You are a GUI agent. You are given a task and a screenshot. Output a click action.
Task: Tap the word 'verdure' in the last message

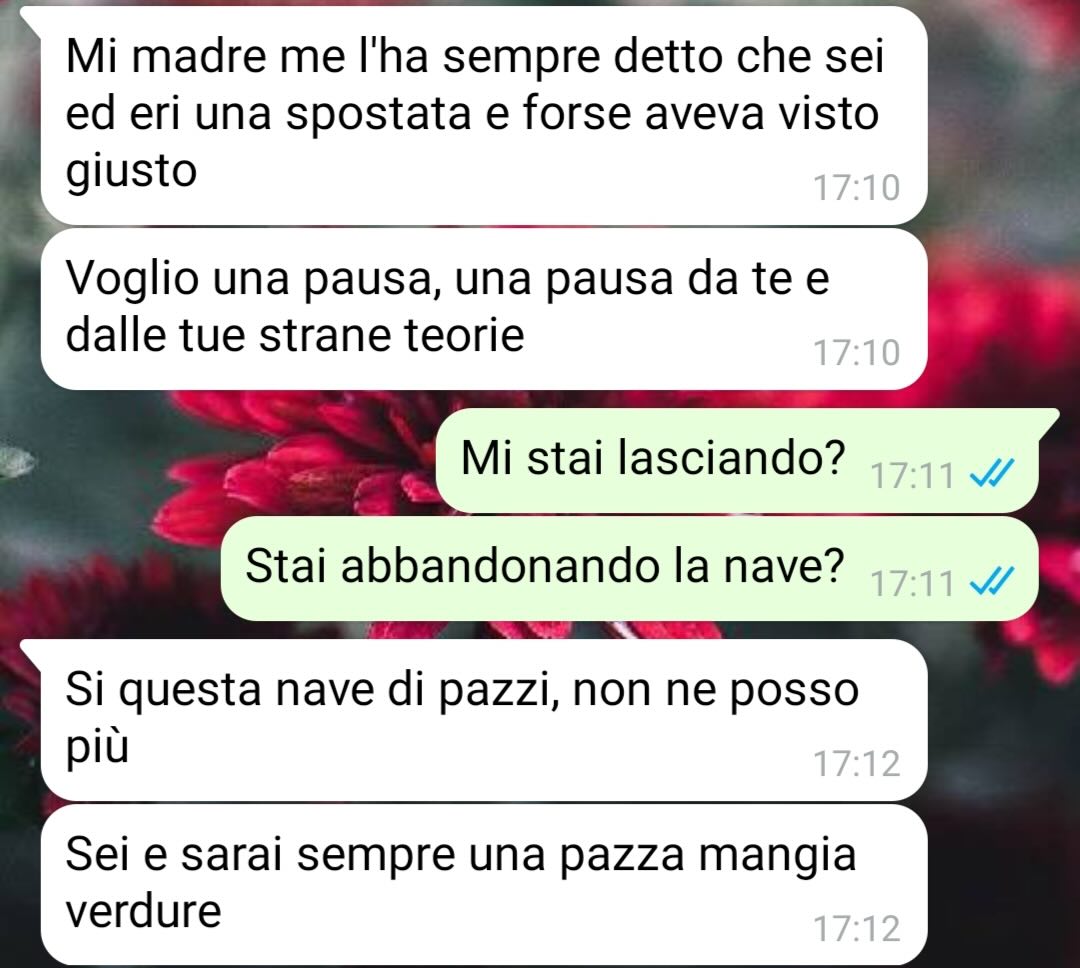tap(143, 911)
